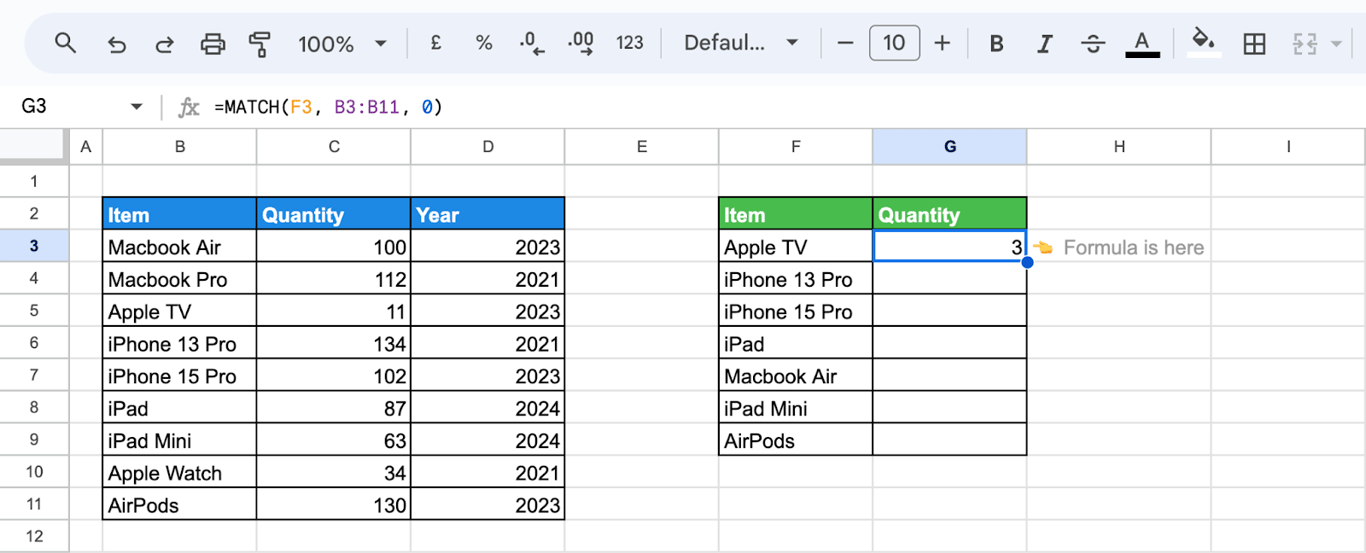
Task: Select the Macbook Pro cell in column B
Action: 180,279
